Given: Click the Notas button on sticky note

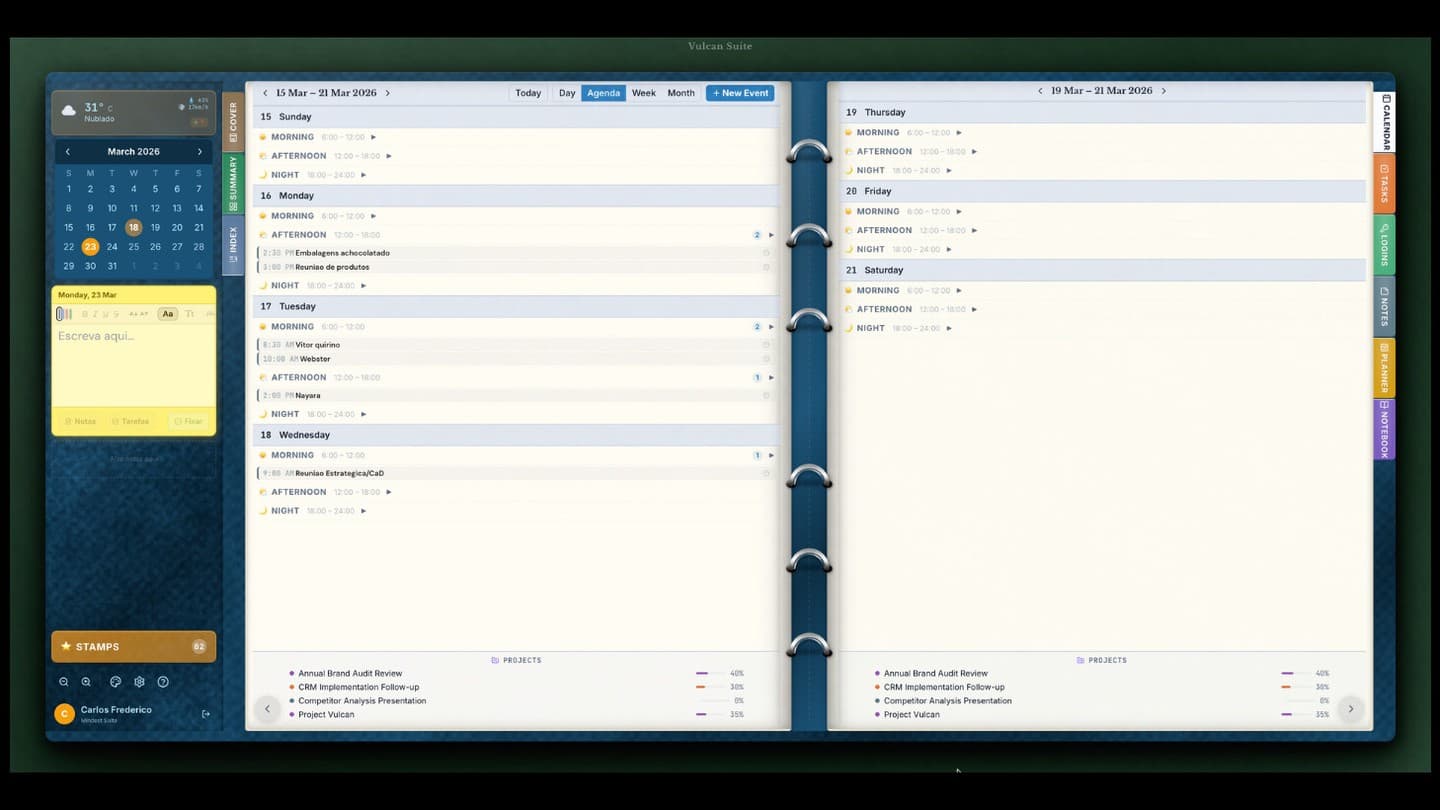Looking at the screenshot, I should click(81, 421).
